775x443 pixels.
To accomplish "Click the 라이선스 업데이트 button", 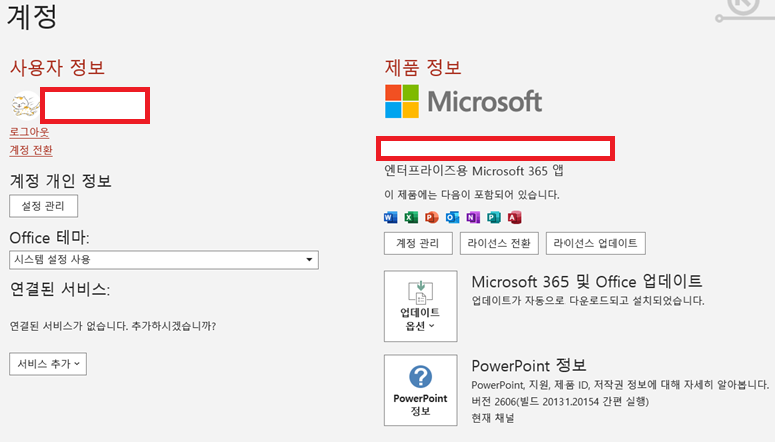I will (596, 243).
